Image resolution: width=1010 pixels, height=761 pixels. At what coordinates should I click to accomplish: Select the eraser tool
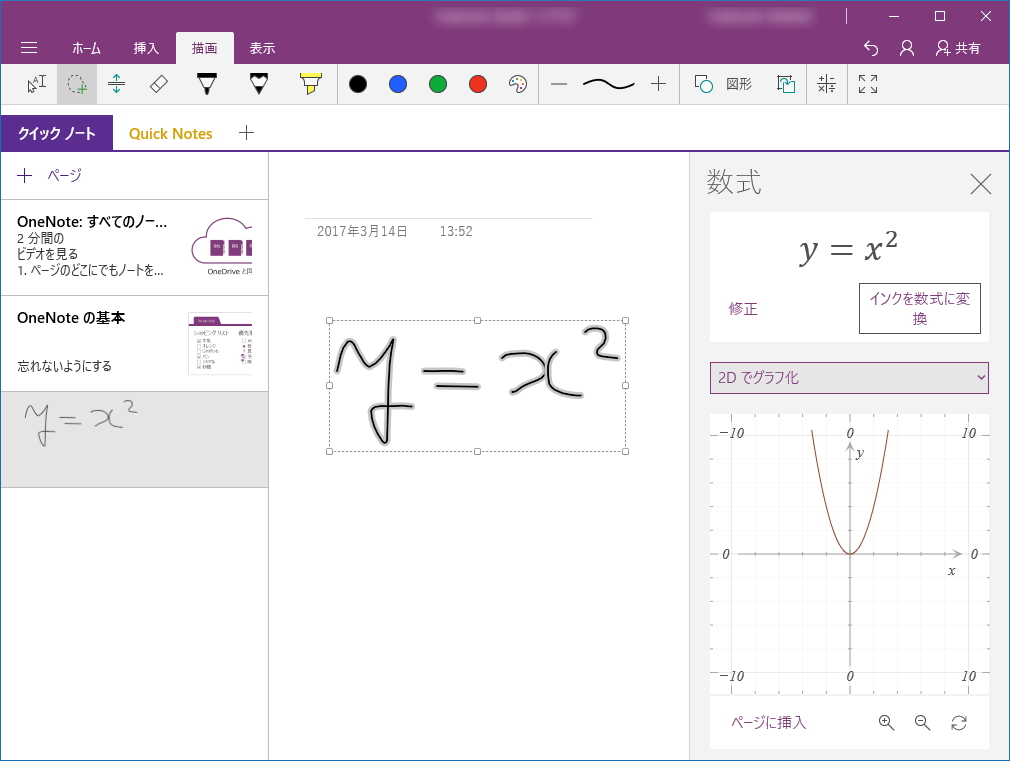pos(159,84)
